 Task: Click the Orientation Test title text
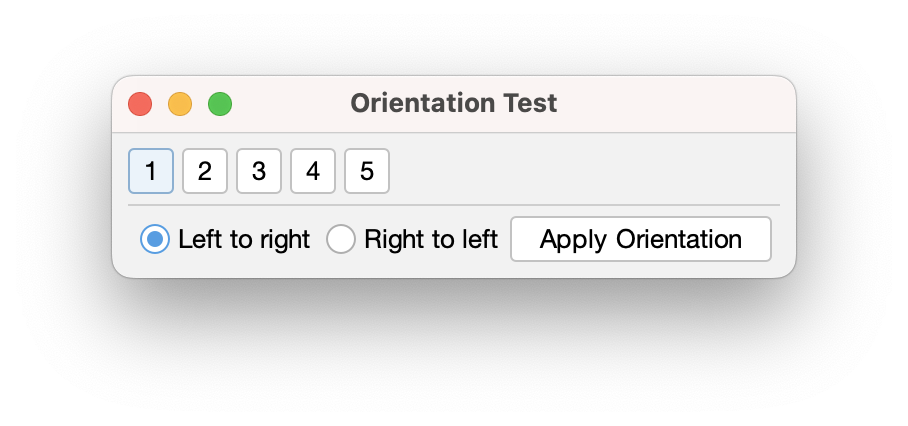[453, 103]
